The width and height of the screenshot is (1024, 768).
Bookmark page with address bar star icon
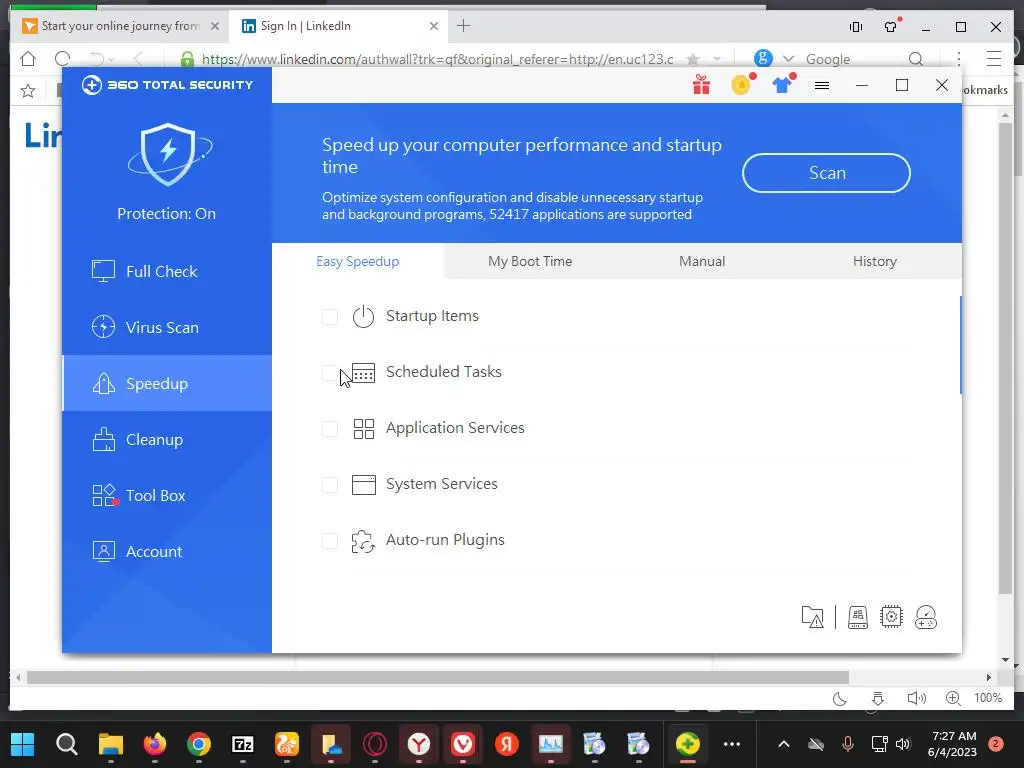click(x=694, y=59)
